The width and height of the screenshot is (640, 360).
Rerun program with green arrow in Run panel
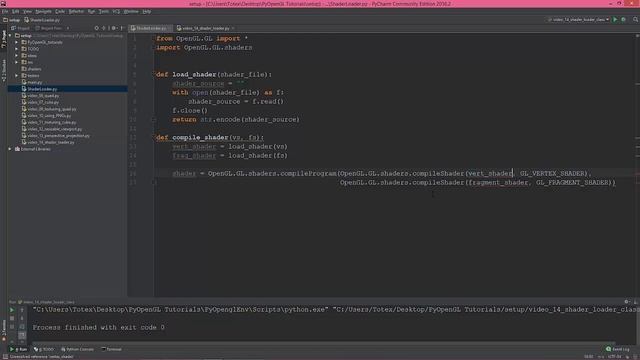coord(12,310)
